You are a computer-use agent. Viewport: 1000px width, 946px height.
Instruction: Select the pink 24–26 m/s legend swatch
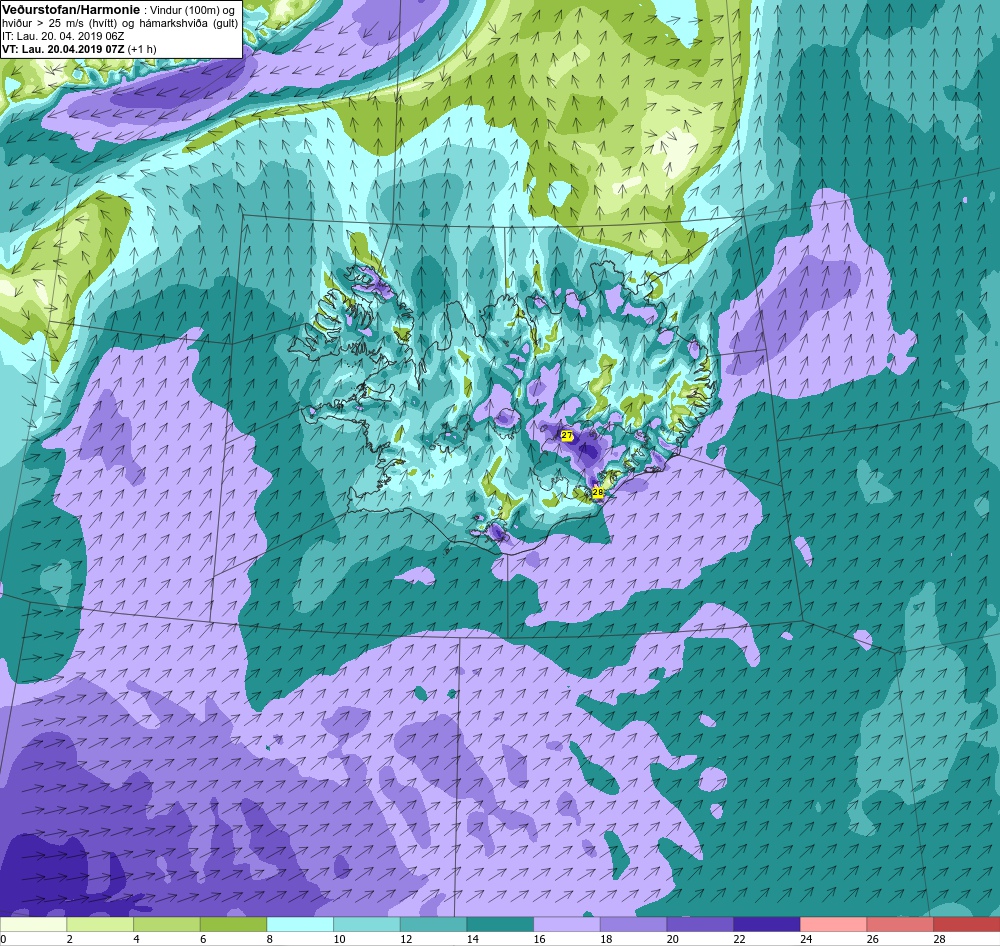tap(833, 924)
